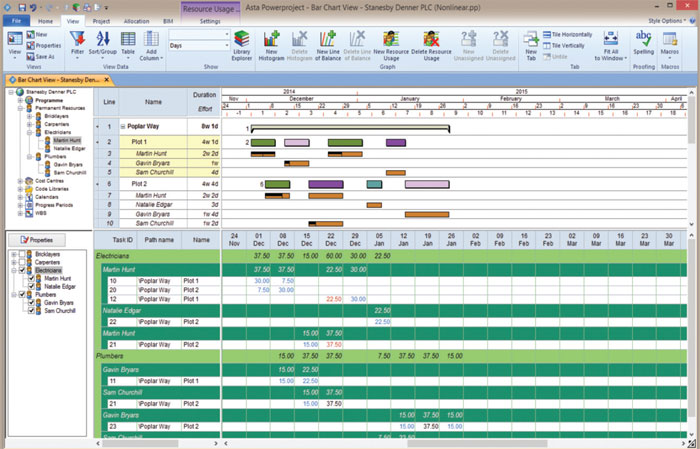Viewport: 700px width, 449px height.
Task: Click the purple Plot 1 task bar
Action: (395, 142)
